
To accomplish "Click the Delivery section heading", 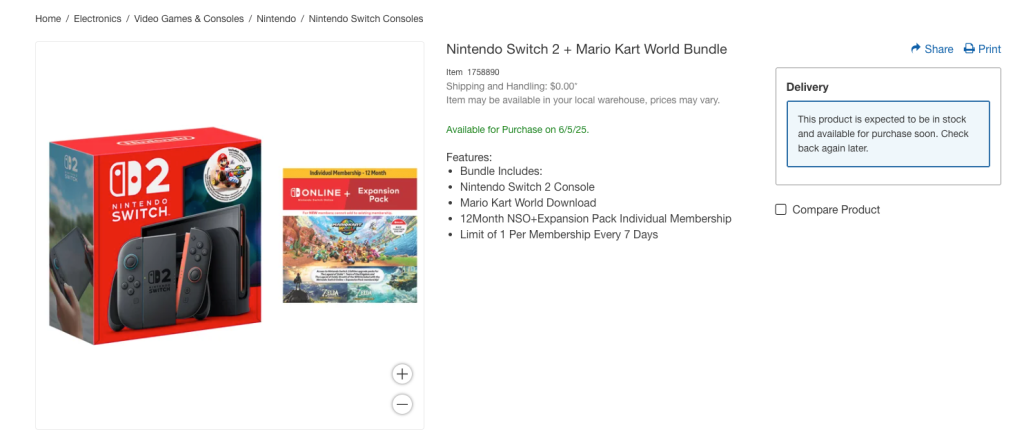I will click(x=807, y=87).
